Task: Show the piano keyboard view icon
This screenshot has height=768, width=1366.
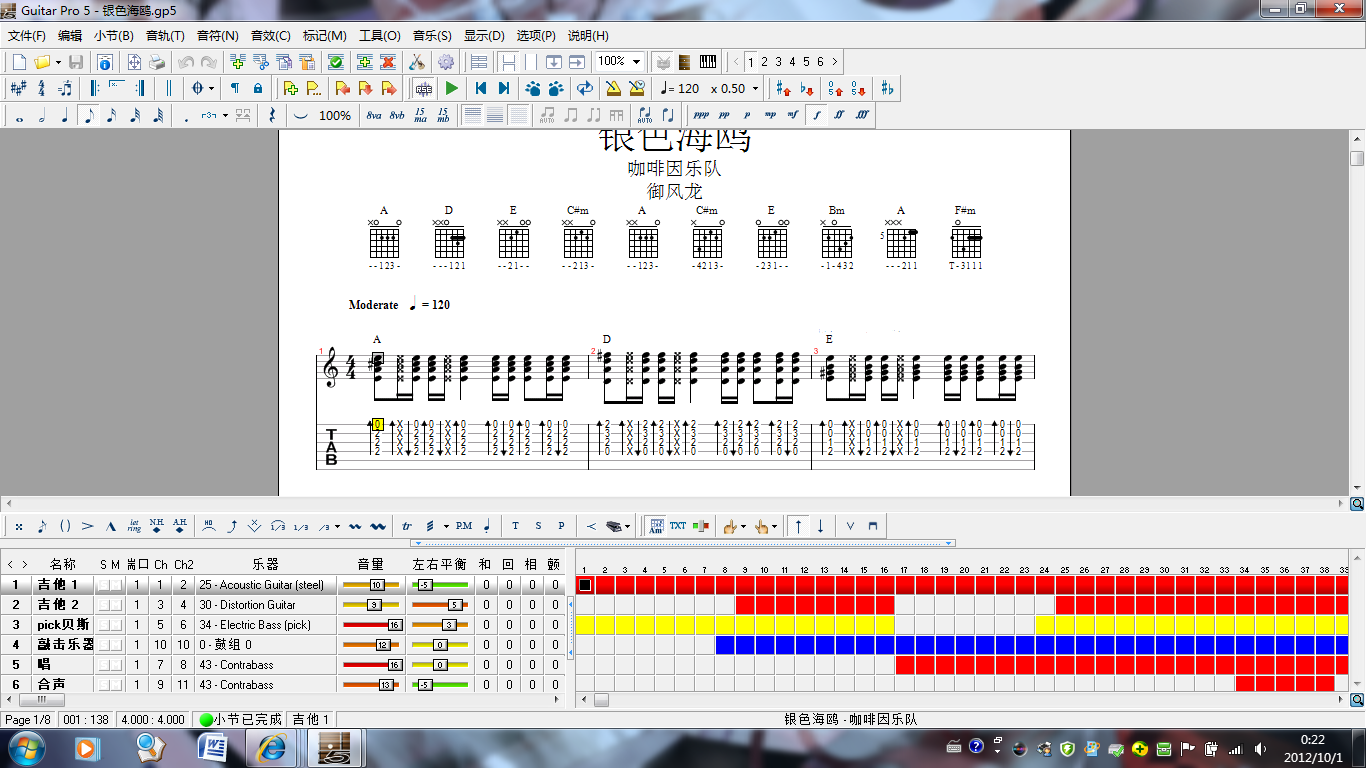Action: [708, 62]
